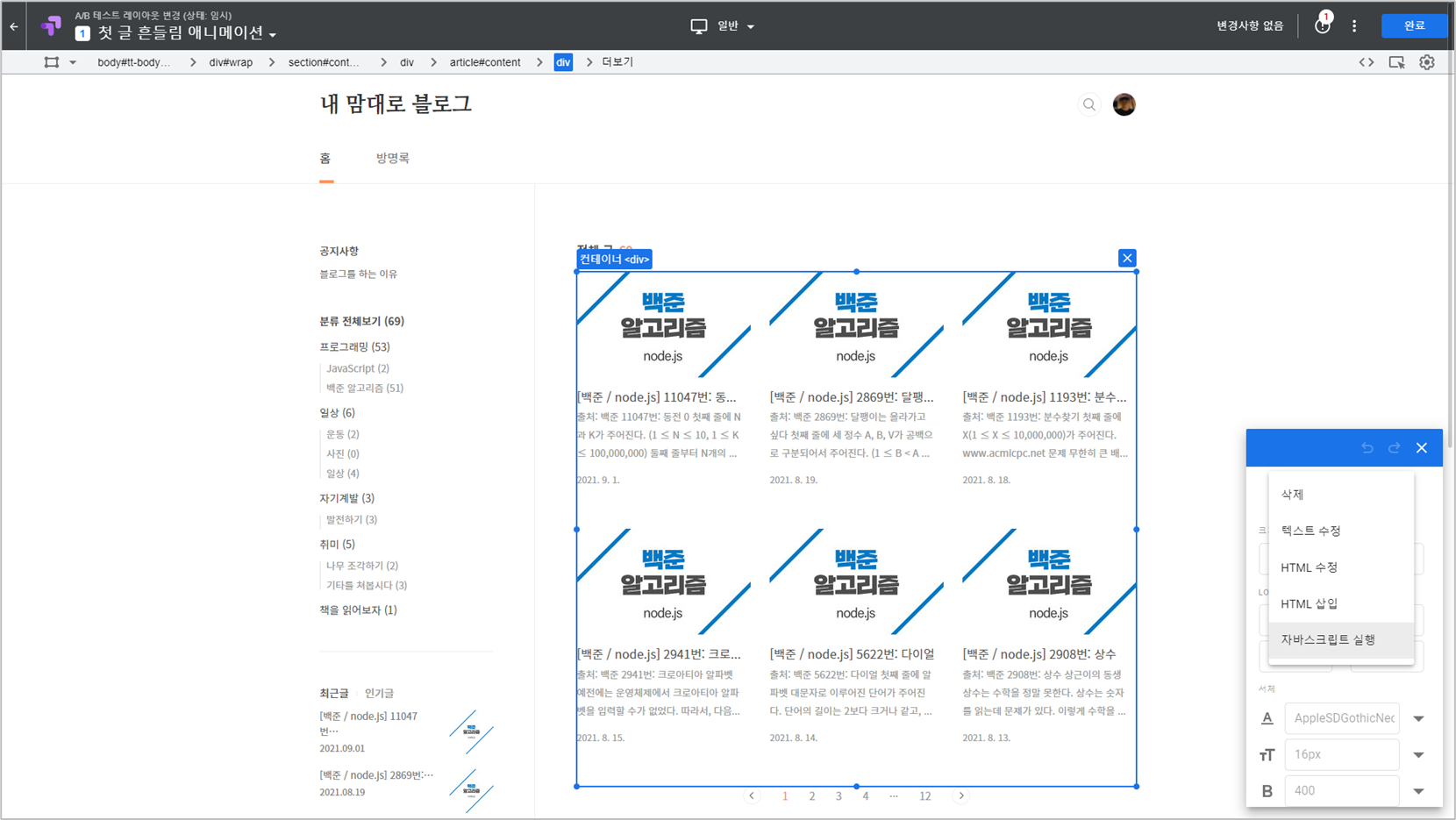Open the 2869번 달팽이 post thumbnail
The width and height of the screenshot is (1456, 820).
point(856,324)
